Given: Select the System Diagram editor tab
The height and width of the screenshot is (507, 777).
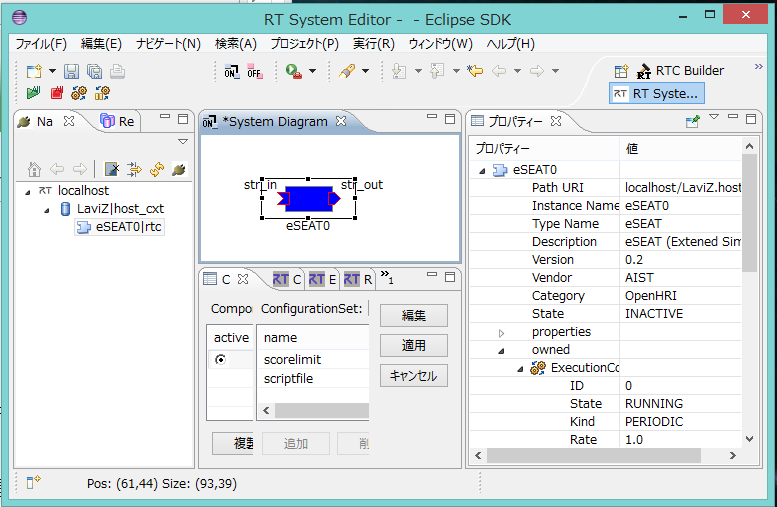Looking at the screenshot, I should 275,121.
